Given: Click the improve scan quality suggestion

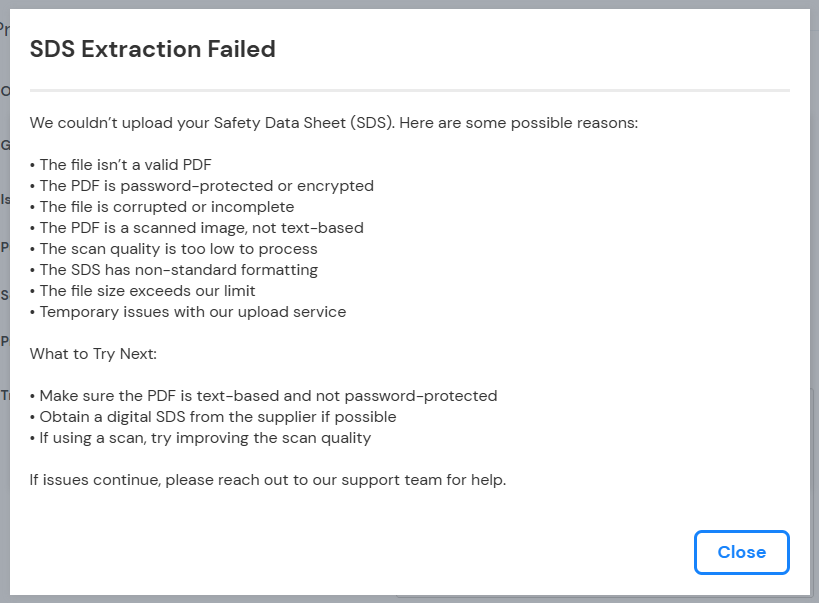Looking at the screenshot, I should (200, 437).
